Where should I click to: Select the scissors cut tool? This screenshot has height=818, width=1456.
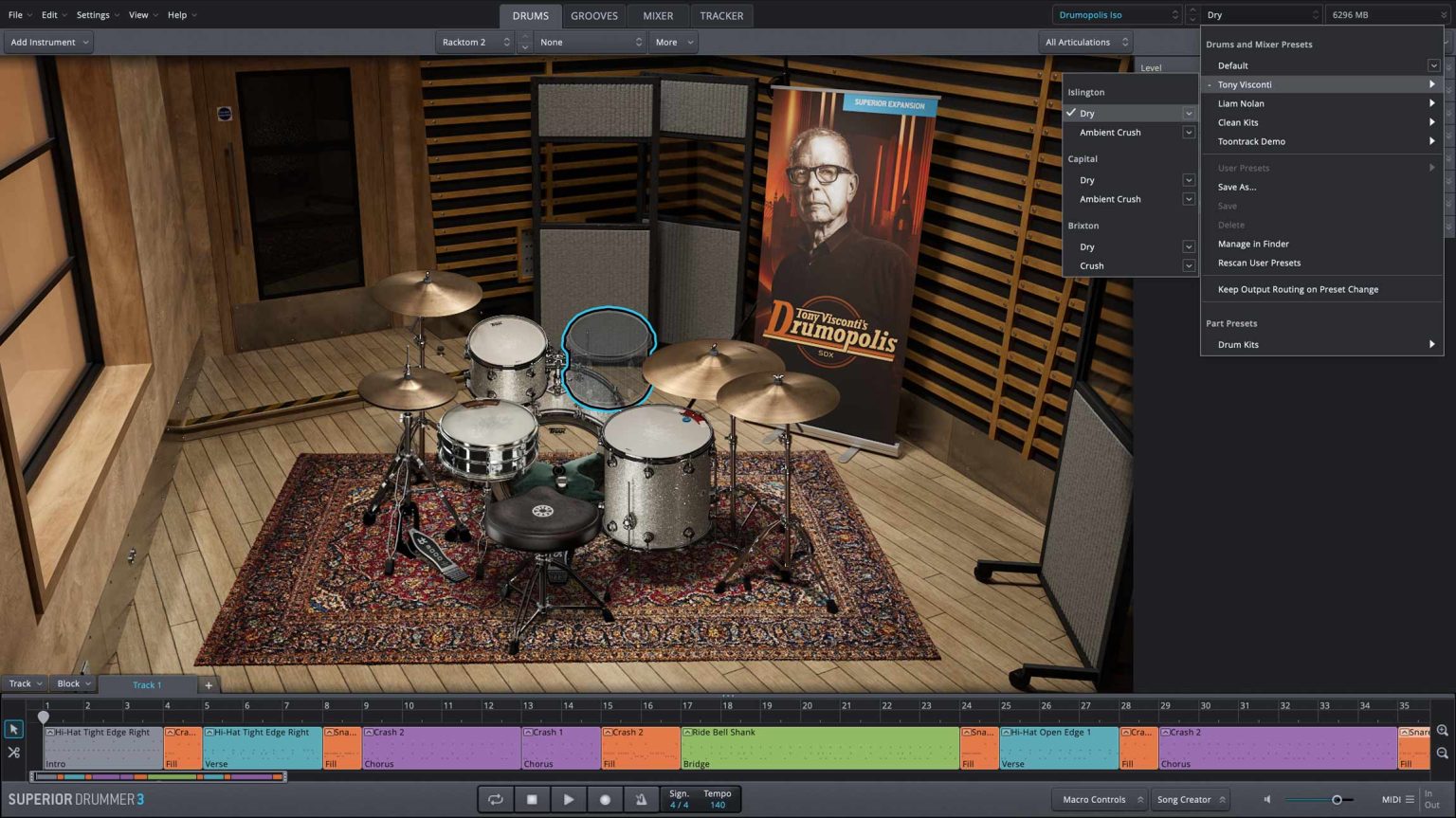pyautogui.click(x=13, y=753)
